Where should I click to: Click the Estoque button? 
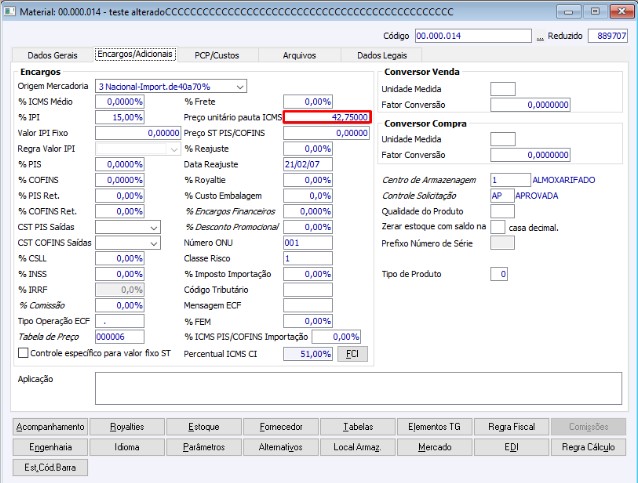204,427
